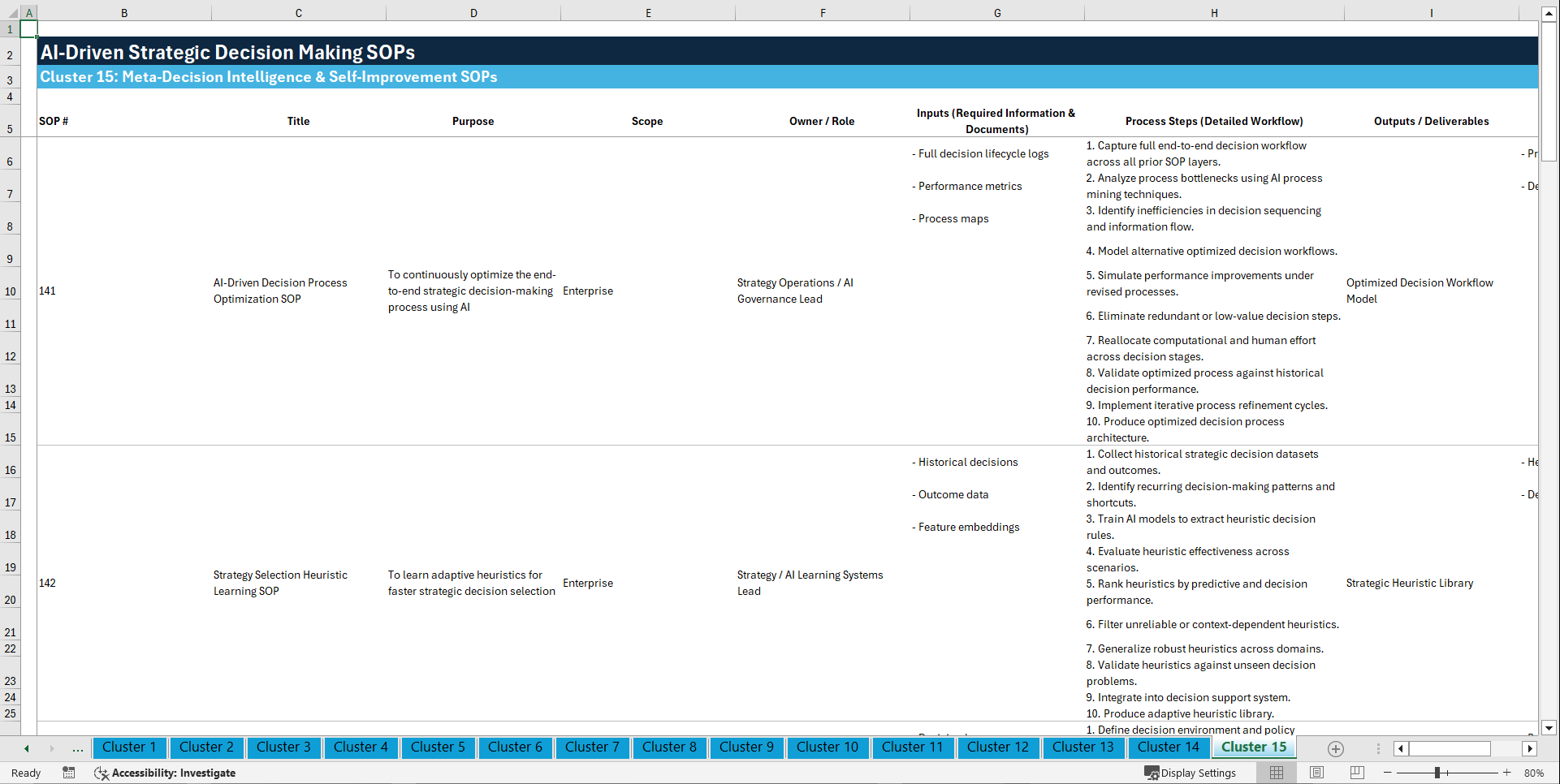Switch to the Cluster 10 sheet
Viewport: 1560px width, 784px height.
click(828, 747)
